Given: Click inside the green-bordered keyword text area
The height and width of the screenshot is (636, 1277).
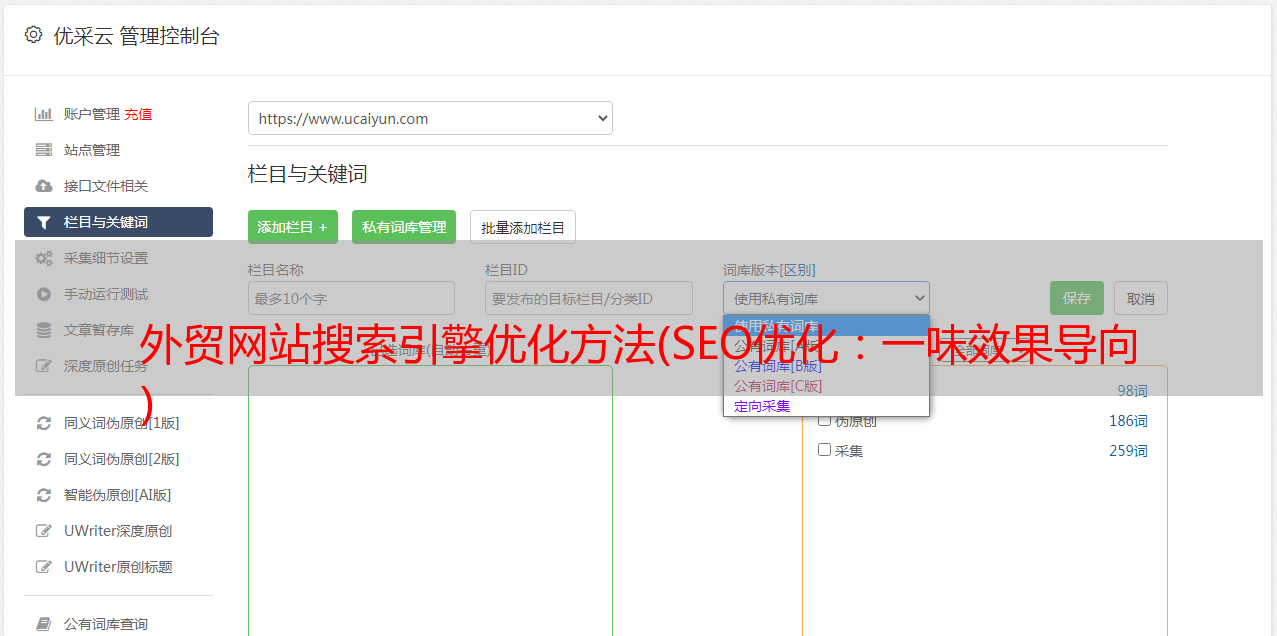Looking at the screenshot, I should pyautogui.click(x=430, y=500).
